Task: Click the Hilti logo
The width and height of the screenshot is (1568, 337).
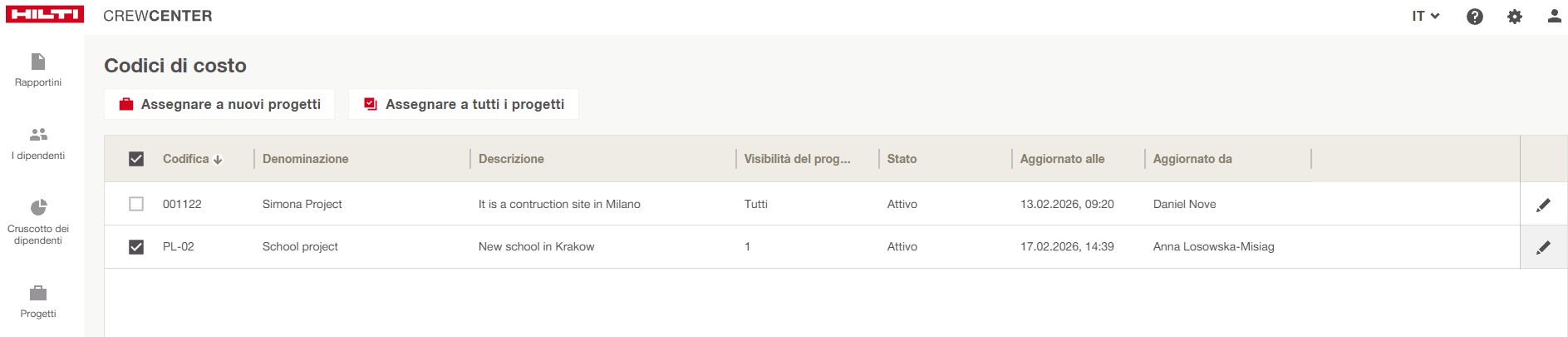Action: [45, 15]
